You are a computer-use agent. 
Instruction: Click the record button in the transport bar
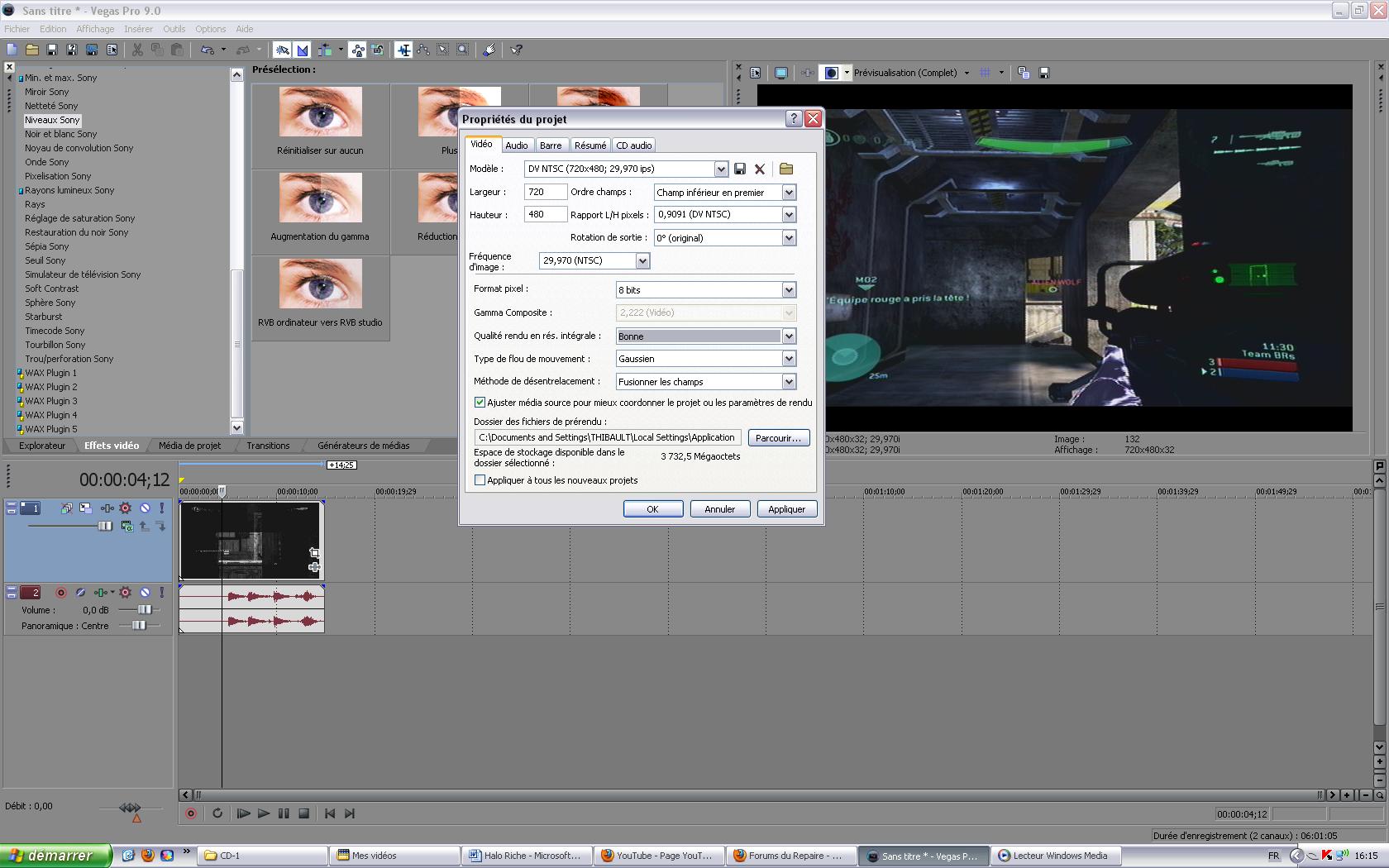pos(191,813)
